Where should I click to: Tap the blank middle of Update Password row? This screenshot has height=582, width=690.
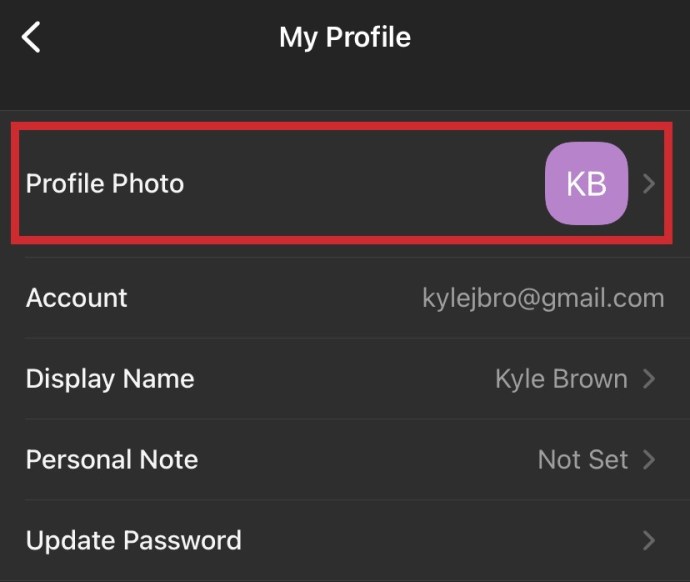click(x=440, y=541)
